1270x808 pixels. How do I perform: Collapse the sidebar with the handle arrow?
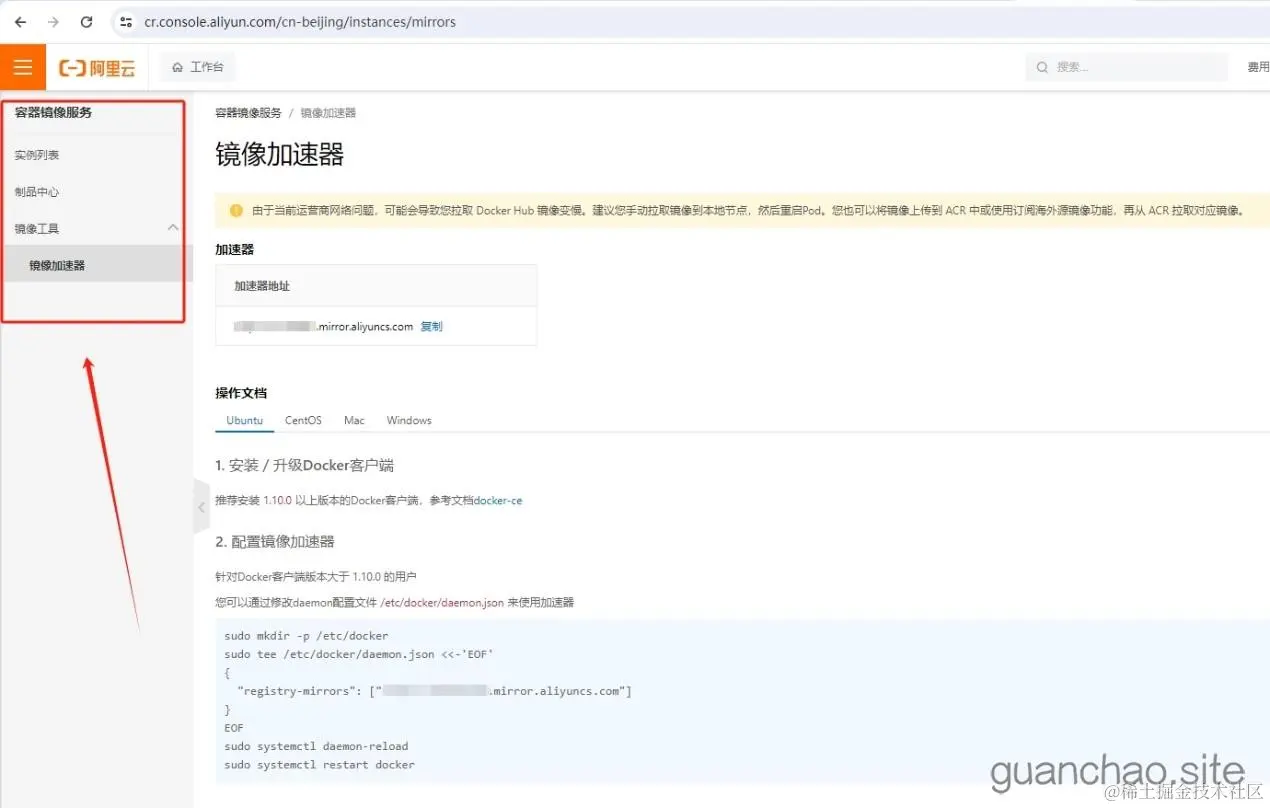click(x=201, y=507)
